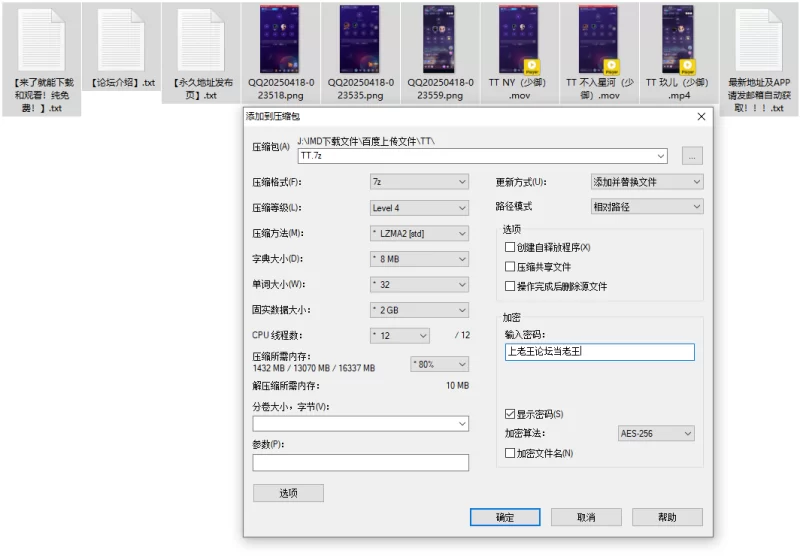
Task: Select the 论坛介绍.txt file icon
Action: 122,40
